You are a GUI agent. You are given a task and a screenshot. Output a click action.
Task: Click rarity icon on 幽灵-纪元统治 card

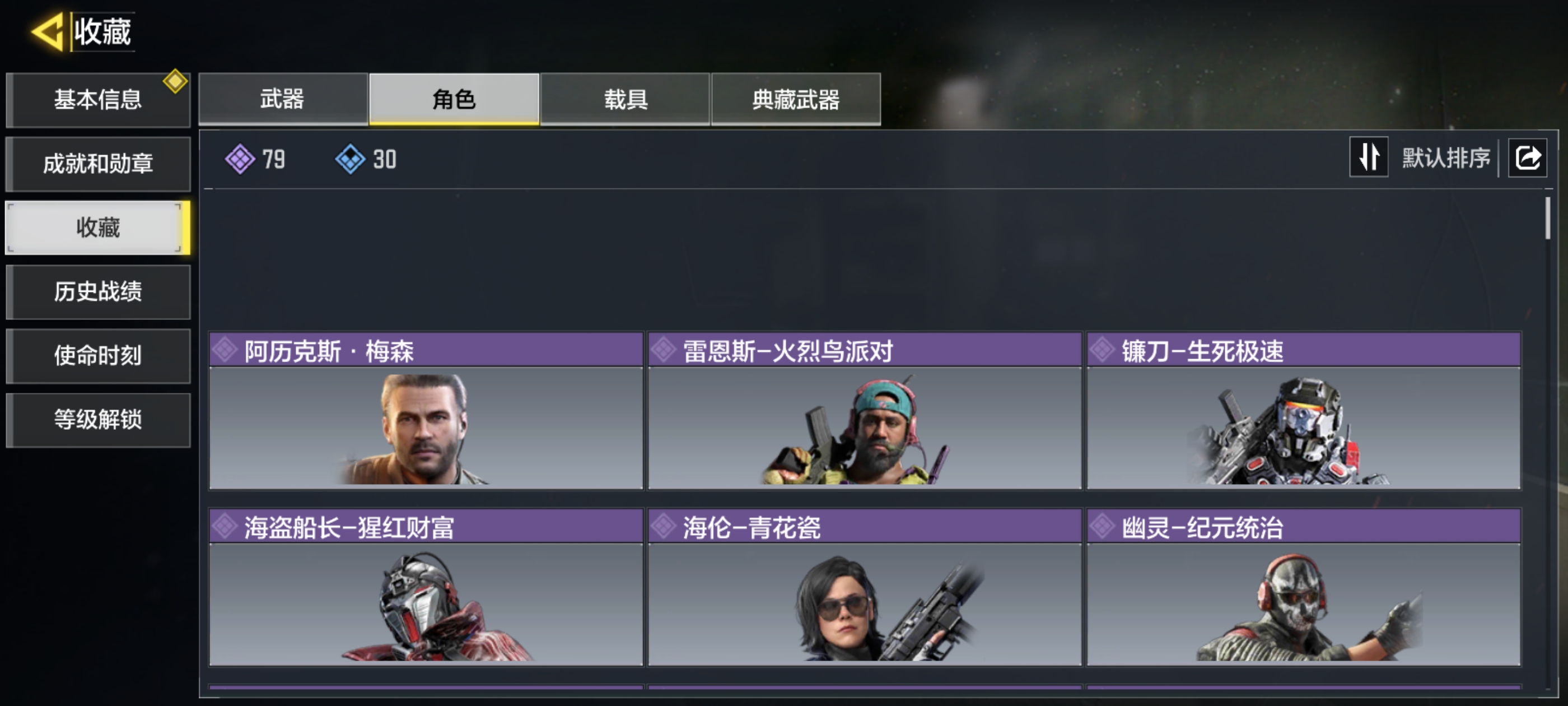click(1102, 526)
